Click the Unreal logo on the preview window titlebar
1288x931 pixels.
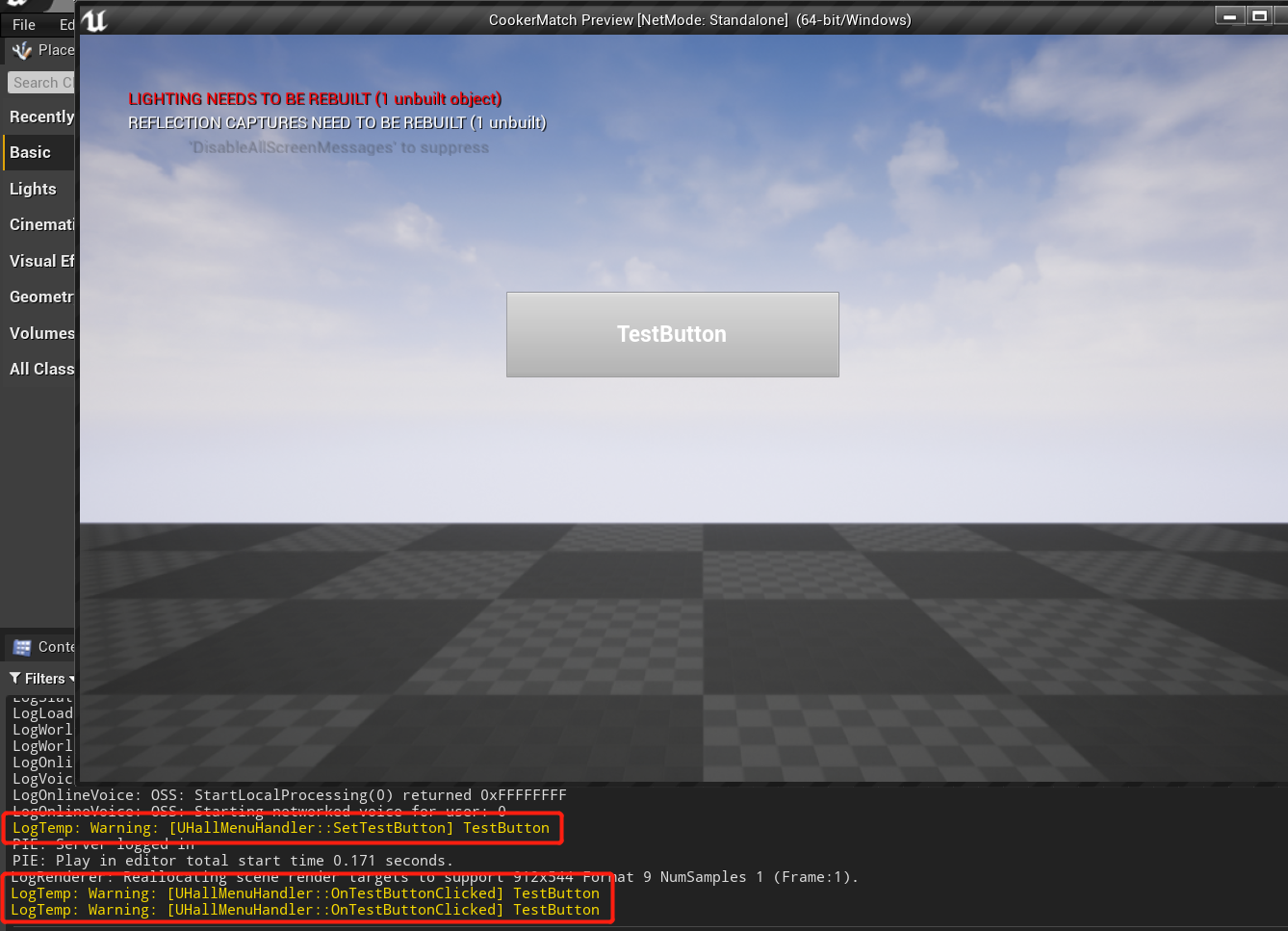[93, 19]
